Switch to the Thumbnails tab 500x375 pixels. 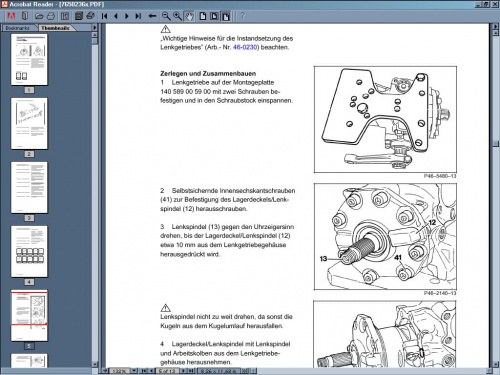(x=55, y=28)
